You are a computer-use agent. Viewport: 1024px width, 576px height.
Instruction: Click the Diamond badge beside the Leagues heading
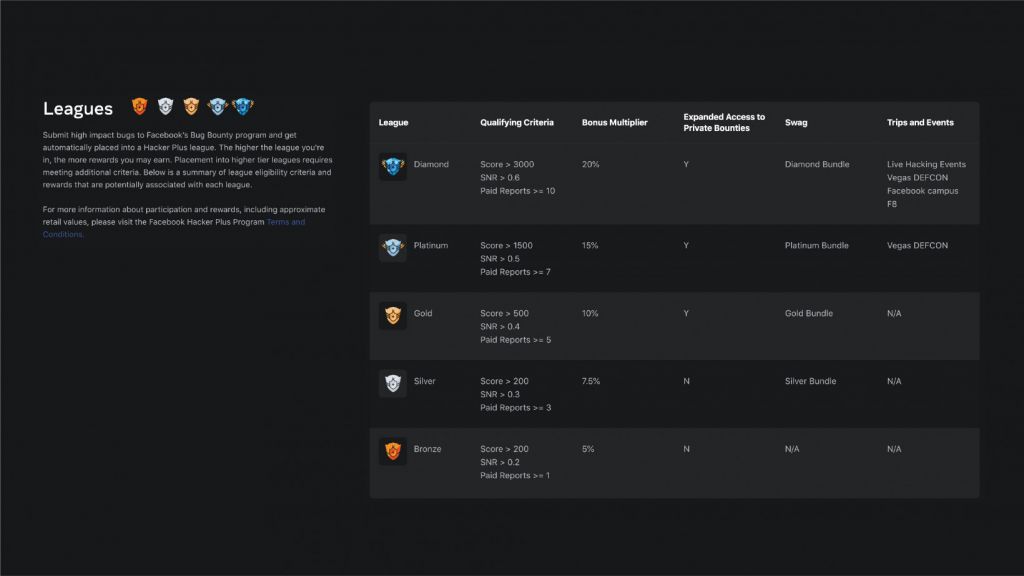click(x=243, y=106)
